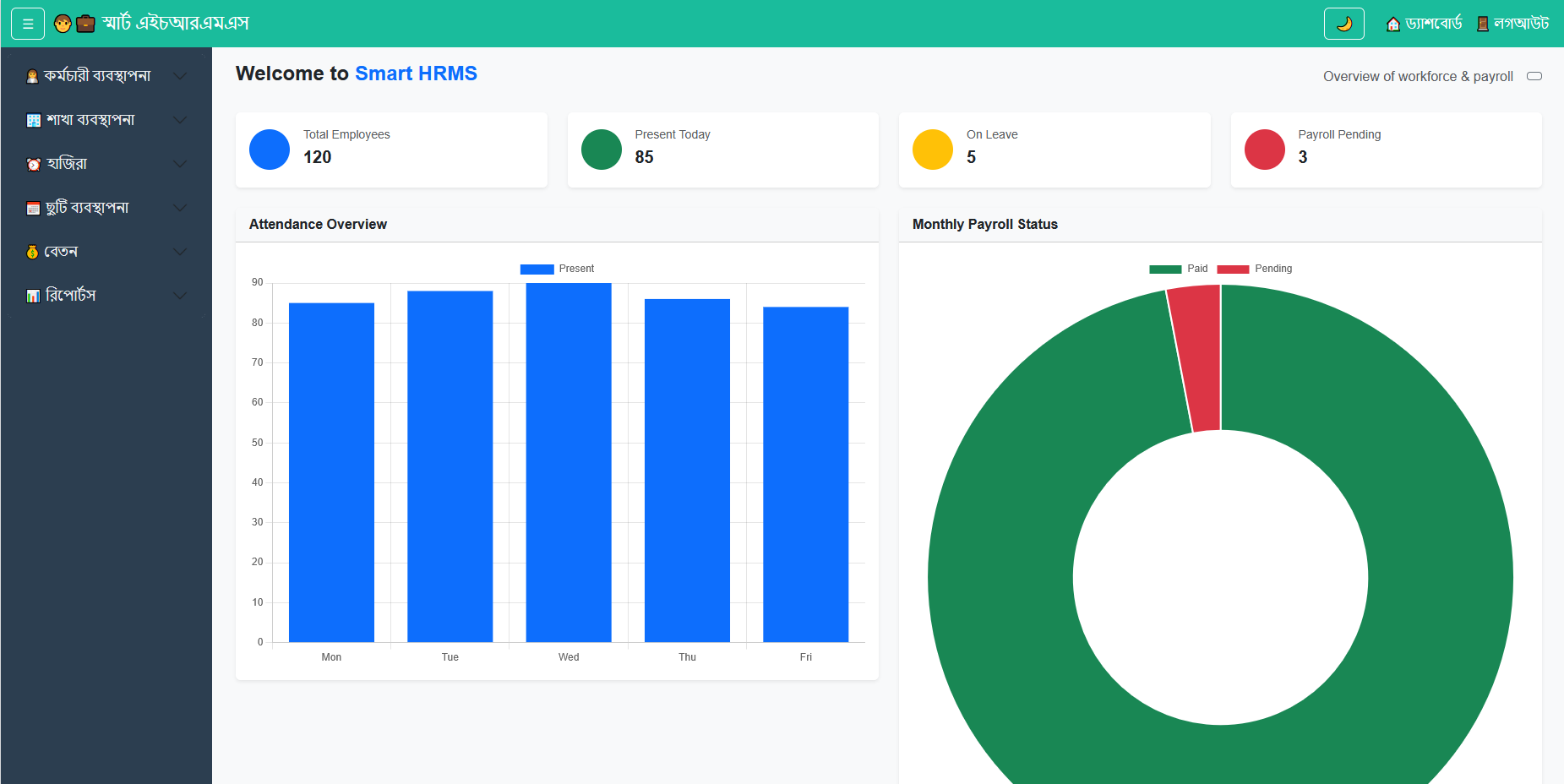Open the রিপোর্টস sidebar menu
1564x784 pixels.
pyautogui.click(x=71, y=296)
